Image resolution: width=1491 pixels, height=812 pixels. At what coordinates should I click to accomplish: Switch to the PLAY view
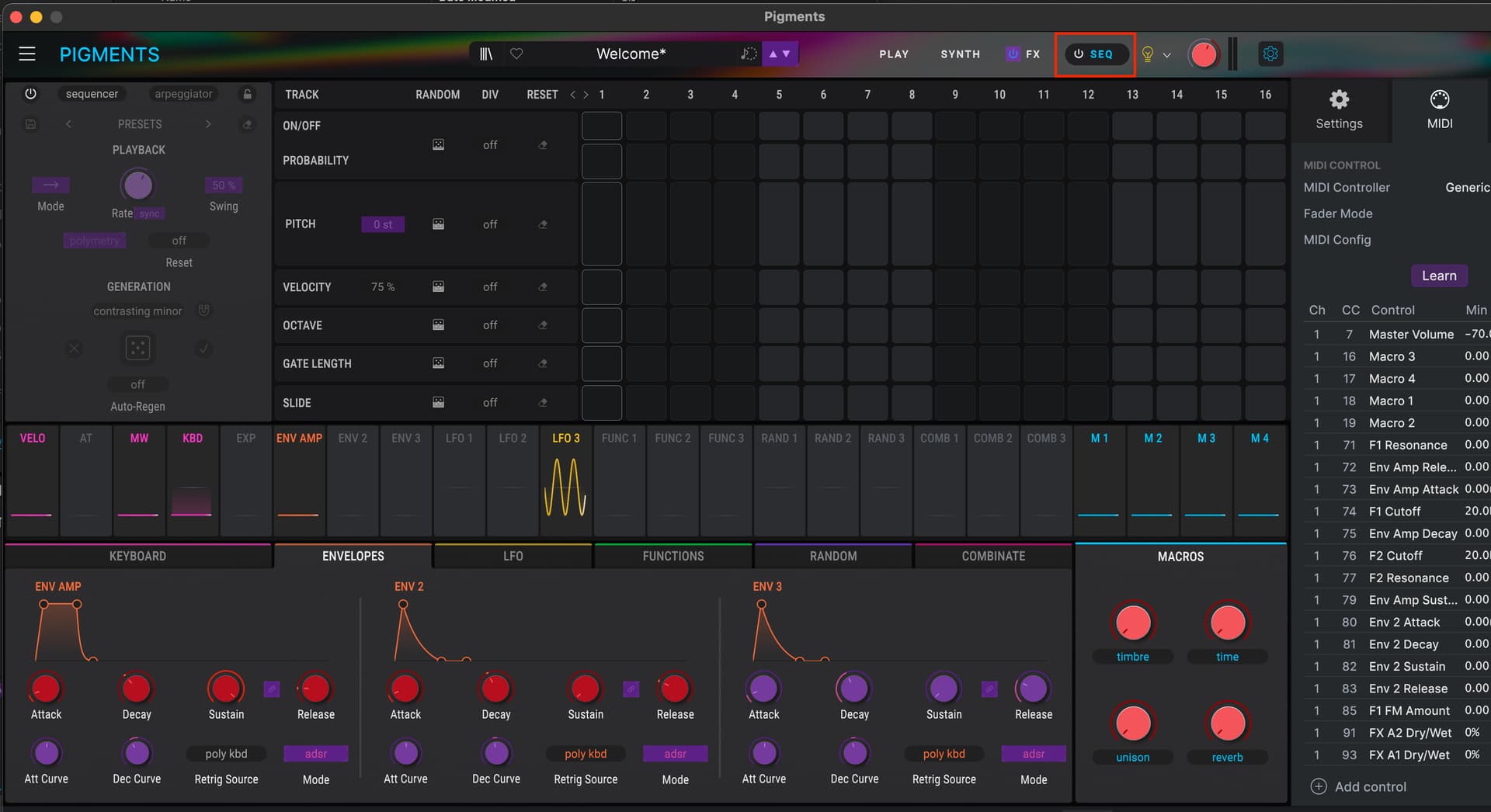click(x=894, y=54)
